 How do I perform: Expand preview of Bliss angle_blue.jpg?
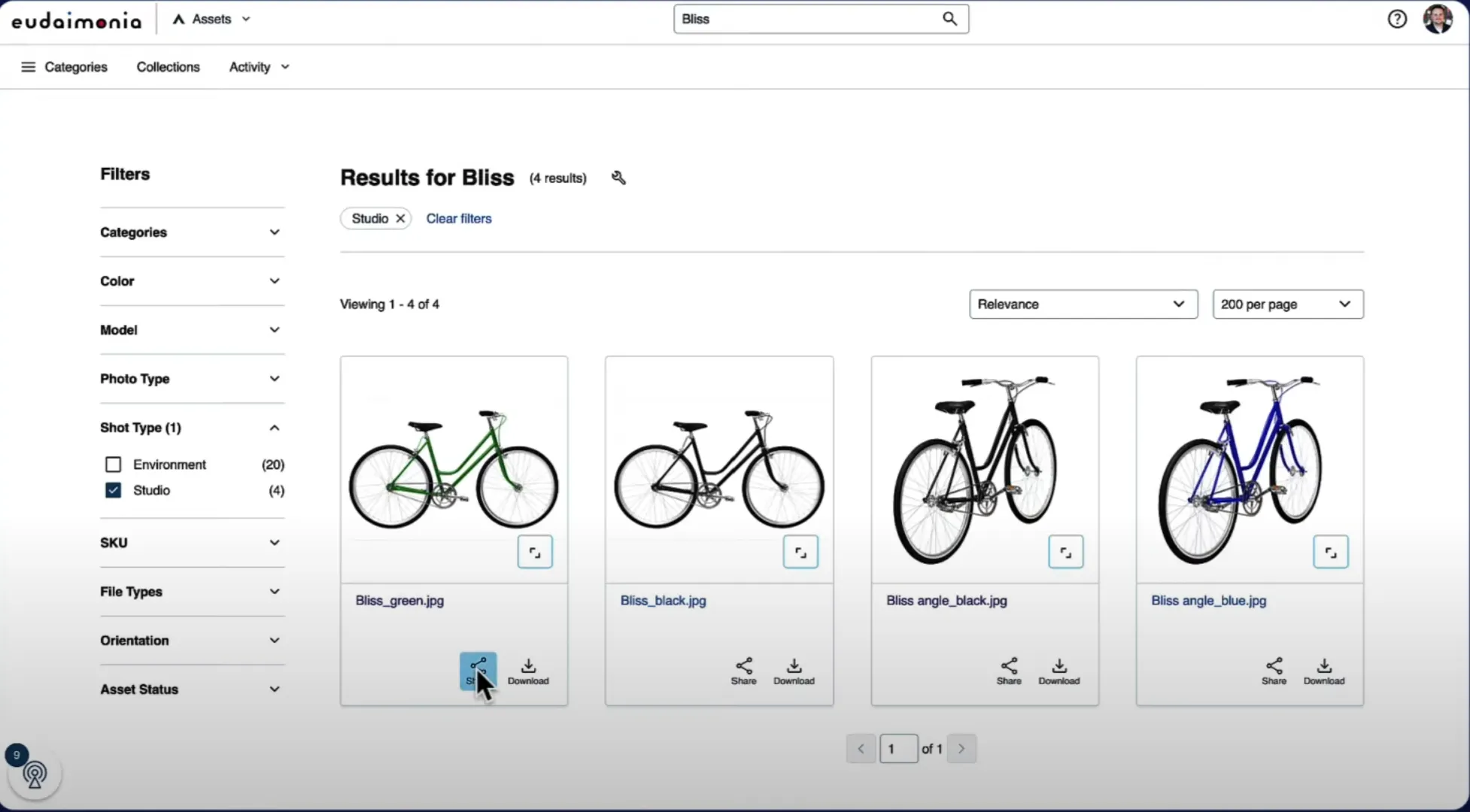coord(1331,552)
